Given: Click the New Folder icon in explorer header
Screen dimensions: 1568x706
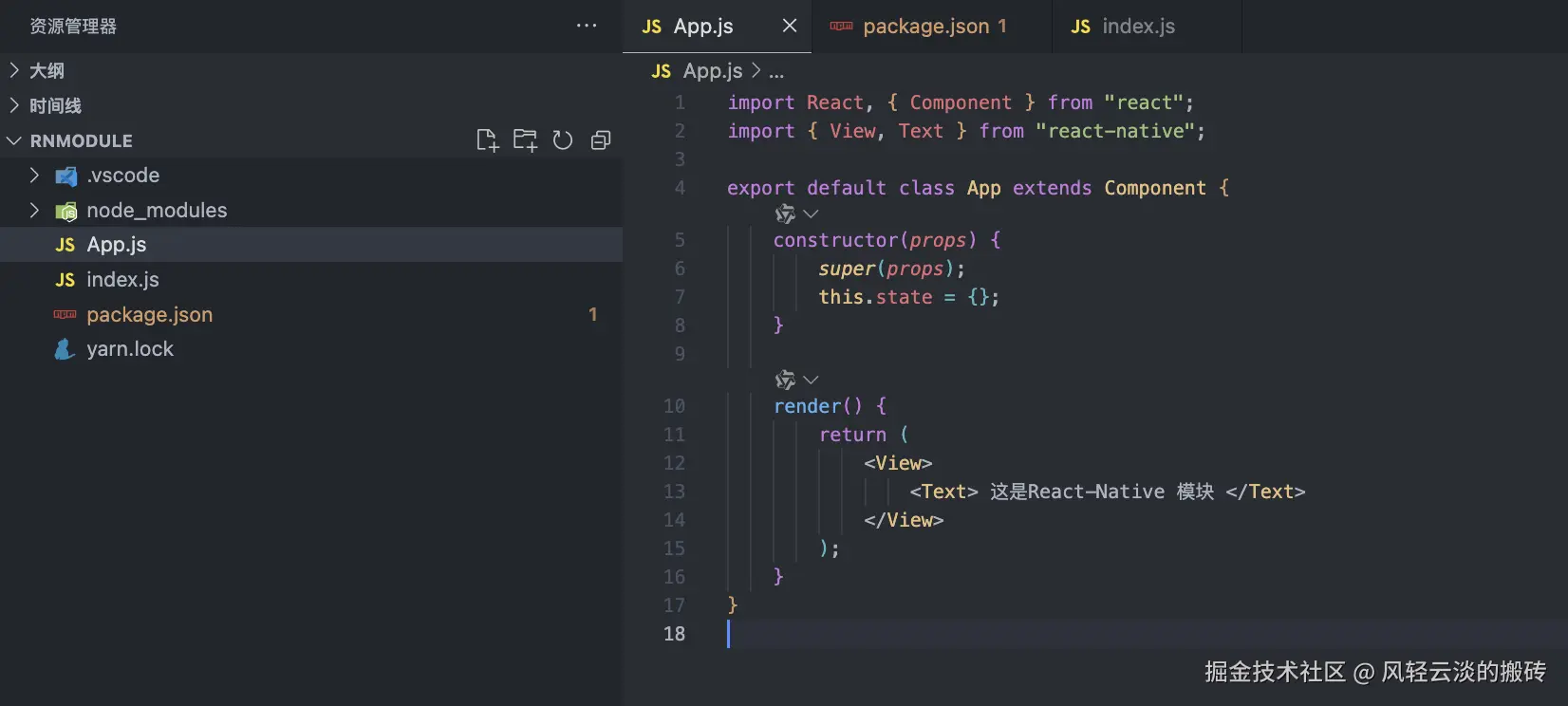Looking at the screenshot, I should (x=525, y=140).
